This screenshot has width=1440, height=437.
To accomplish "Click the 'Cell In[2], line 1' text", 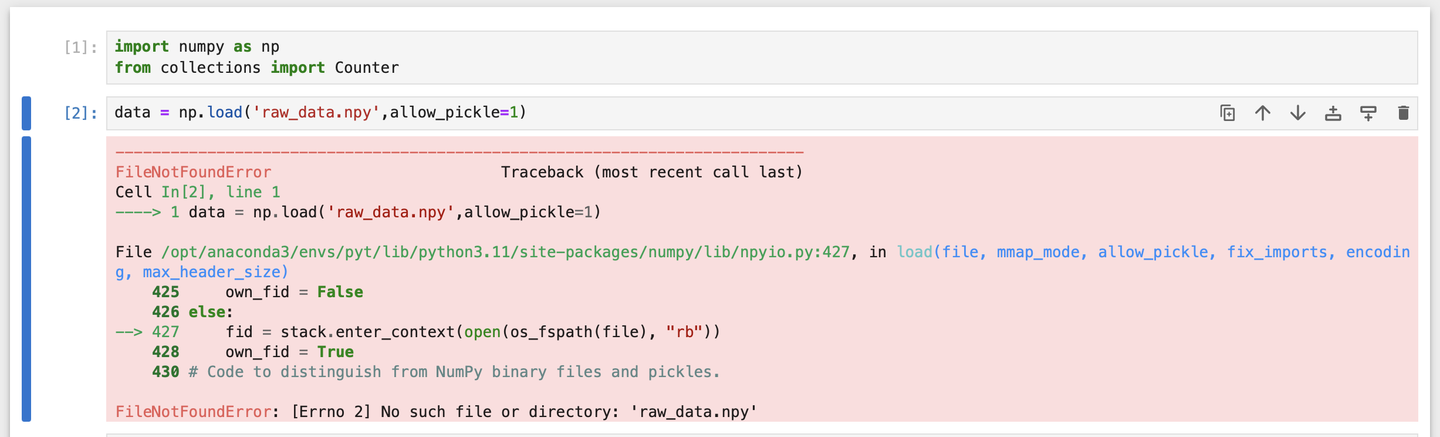I will [x=197, y=192].
